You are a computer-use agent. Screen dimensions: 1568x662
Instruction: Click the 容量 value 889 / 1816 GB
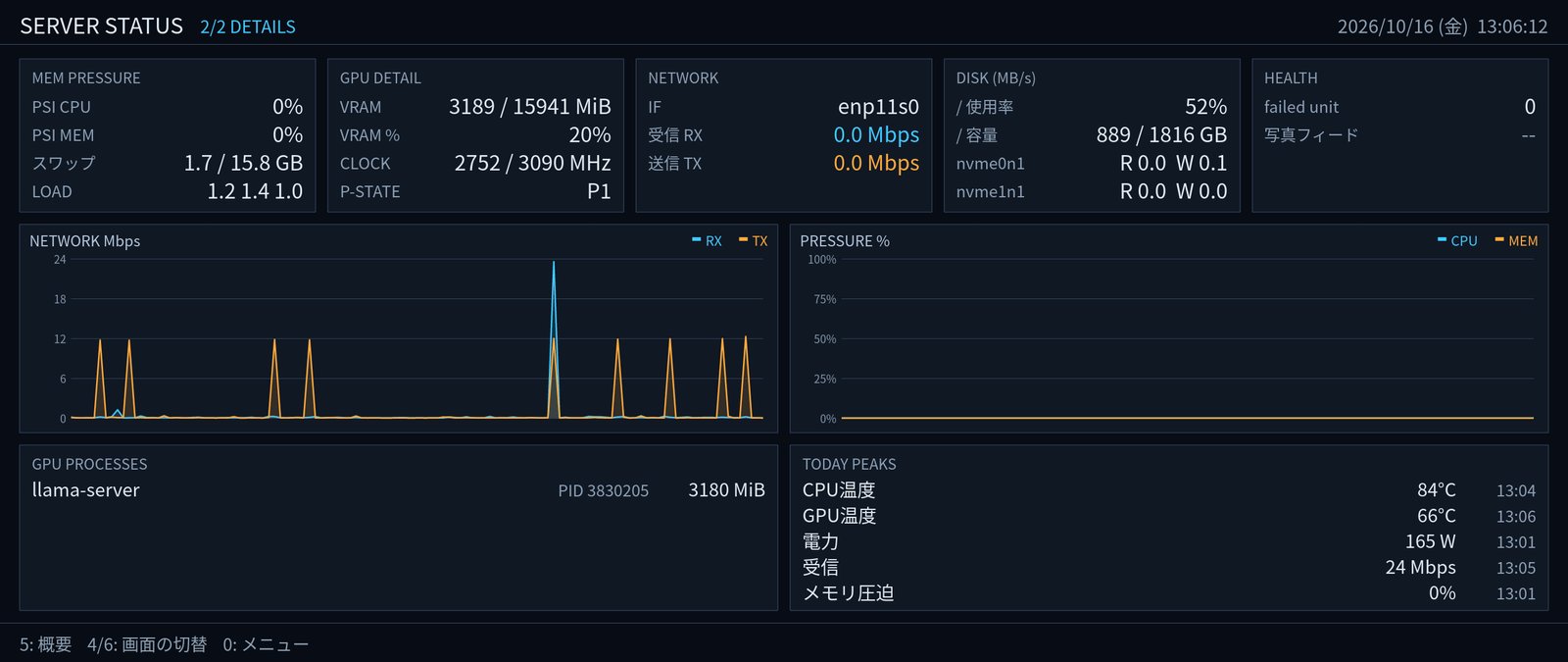(x=1161, y=135)
